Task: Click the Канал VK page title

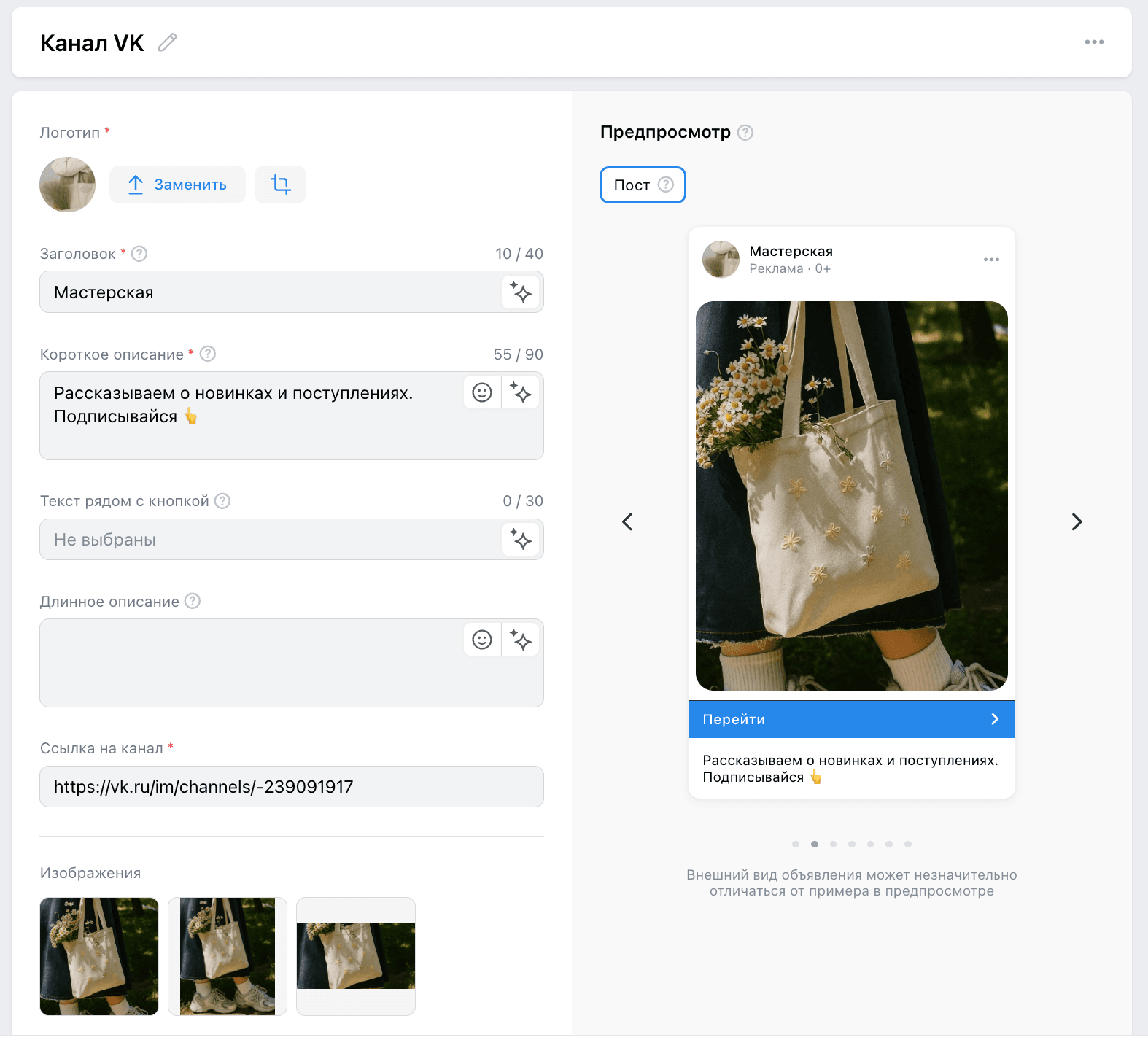Action: tap(92, 43)
